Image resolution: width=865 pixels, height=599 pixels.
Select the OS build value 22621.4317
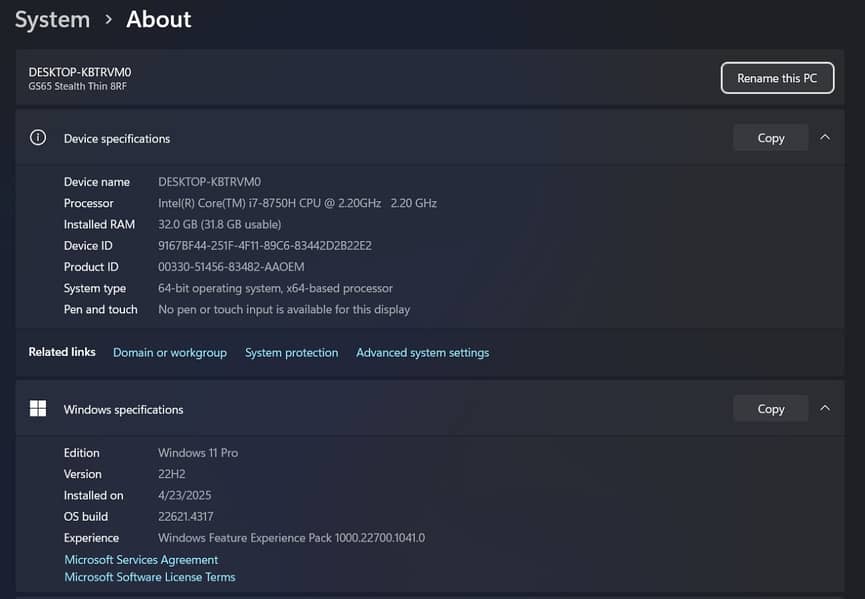coord(186,517)
